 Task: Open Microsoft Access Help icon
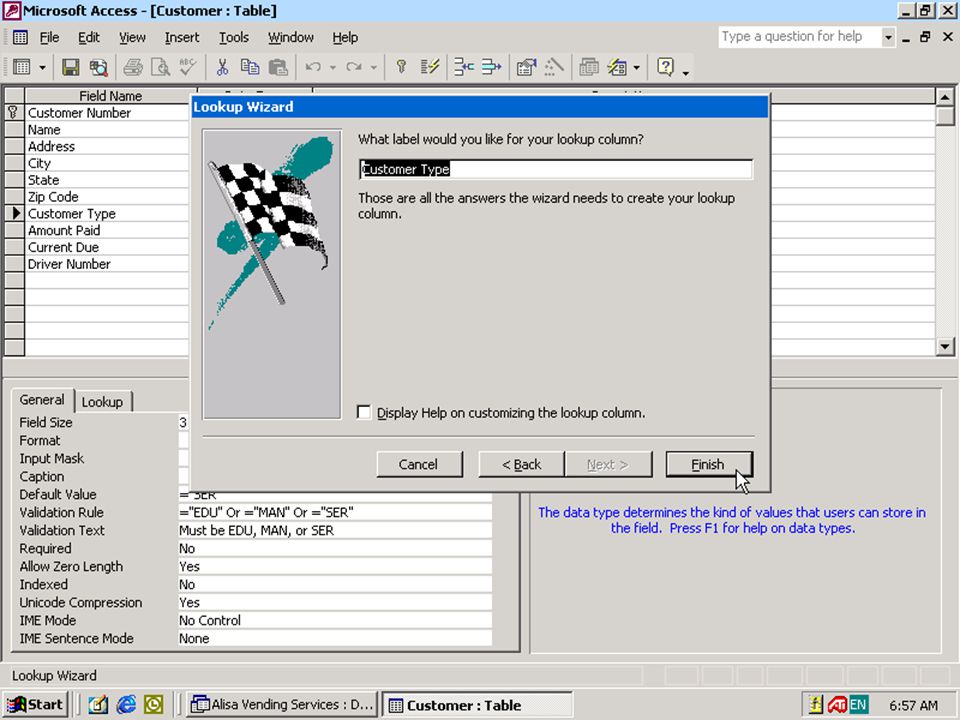point(666,67)
